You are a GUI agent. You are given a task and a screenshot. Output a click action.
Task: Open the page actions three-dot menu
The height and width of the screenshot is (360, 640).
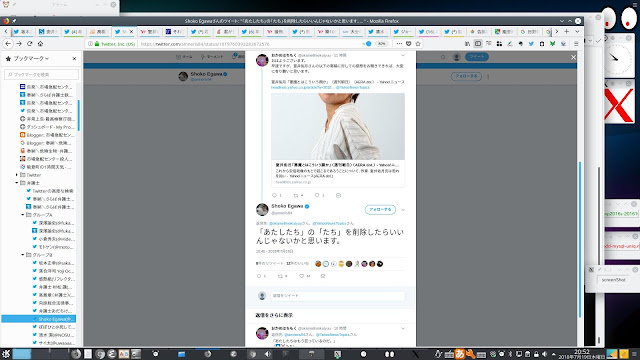point(399,44)
